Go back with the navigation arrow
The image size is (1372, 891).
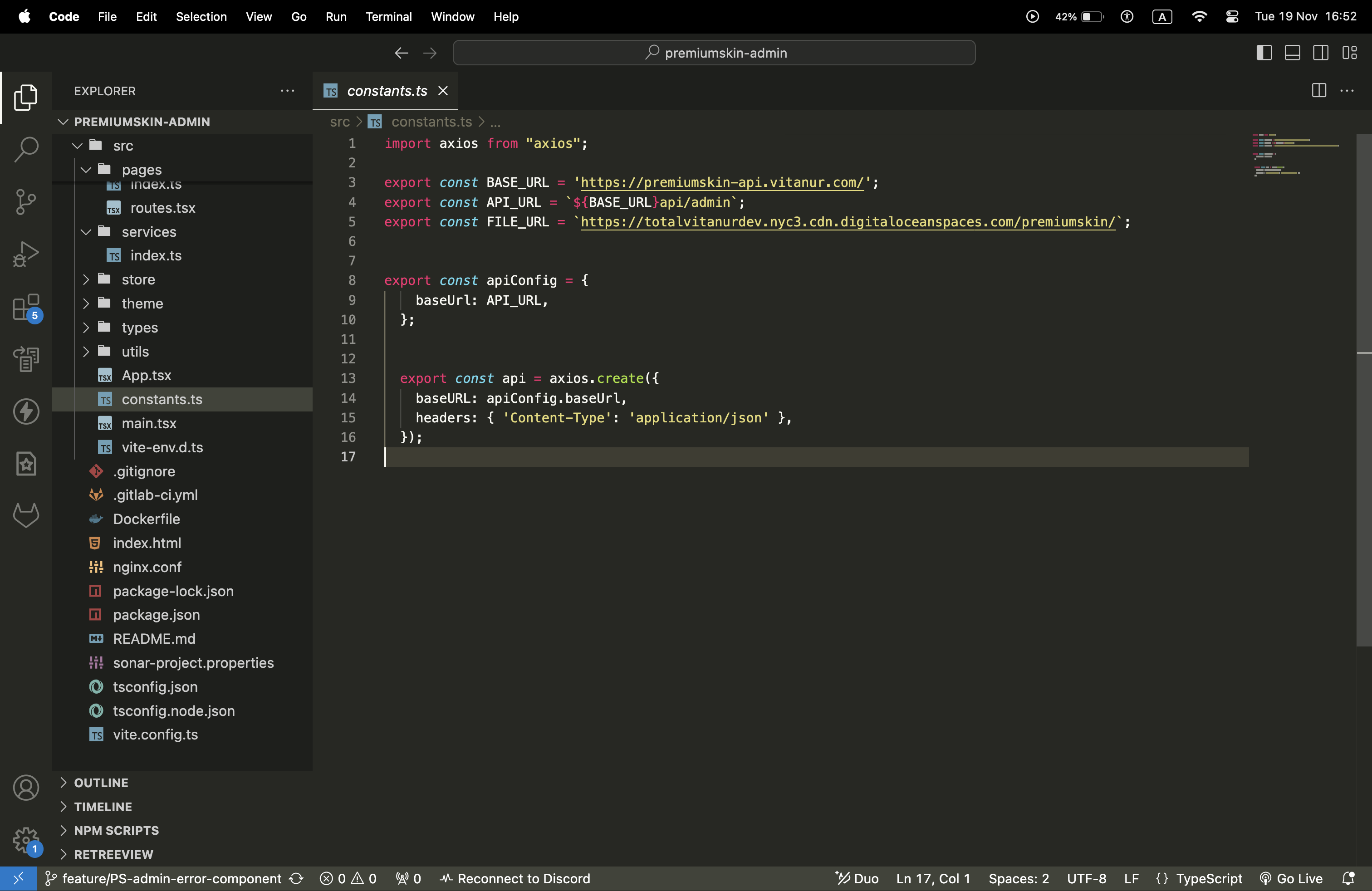tap(401, 53)
